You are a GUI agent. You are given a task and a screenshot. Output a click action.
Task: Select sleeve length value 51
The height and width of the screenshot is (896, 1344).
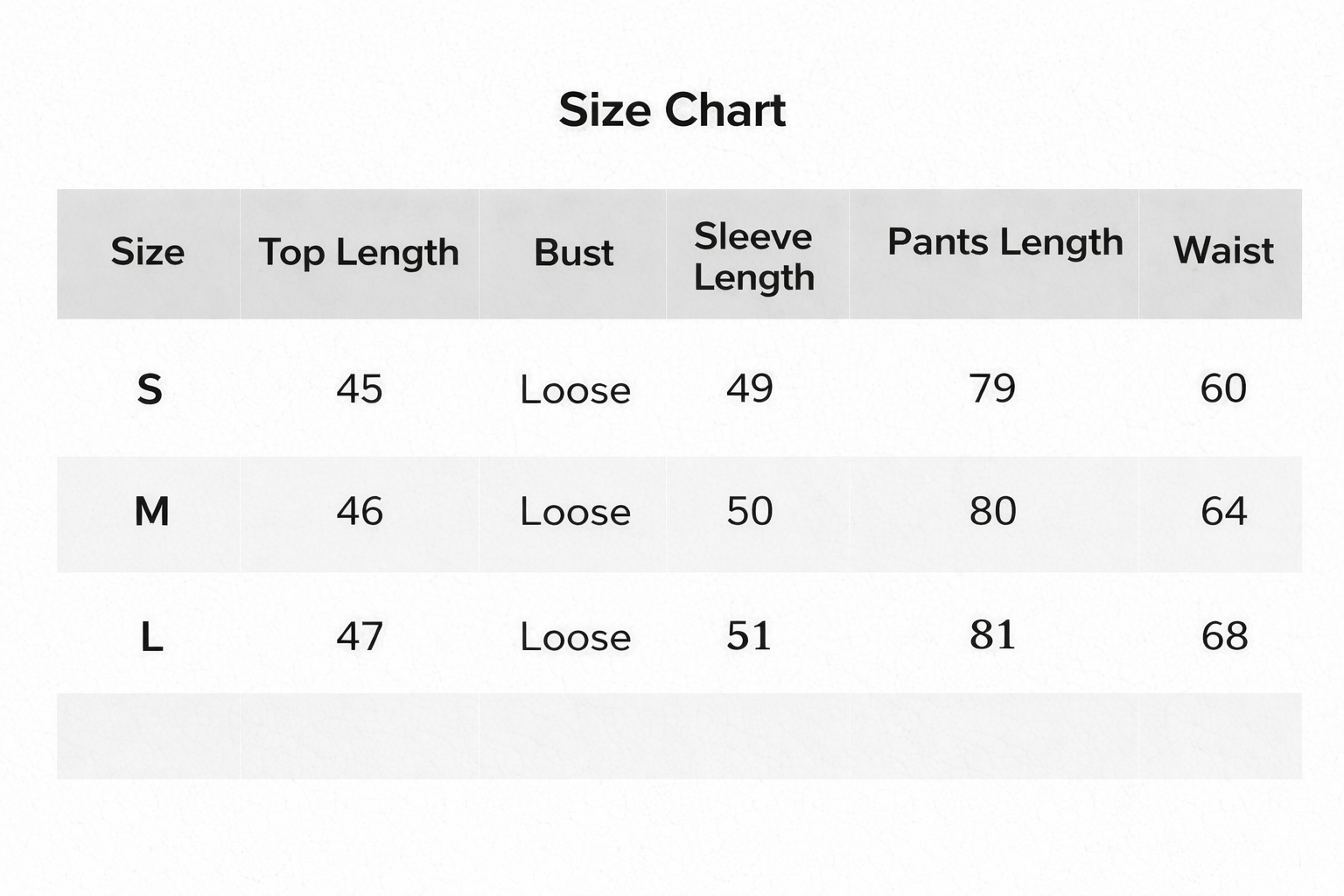(749, 635)
